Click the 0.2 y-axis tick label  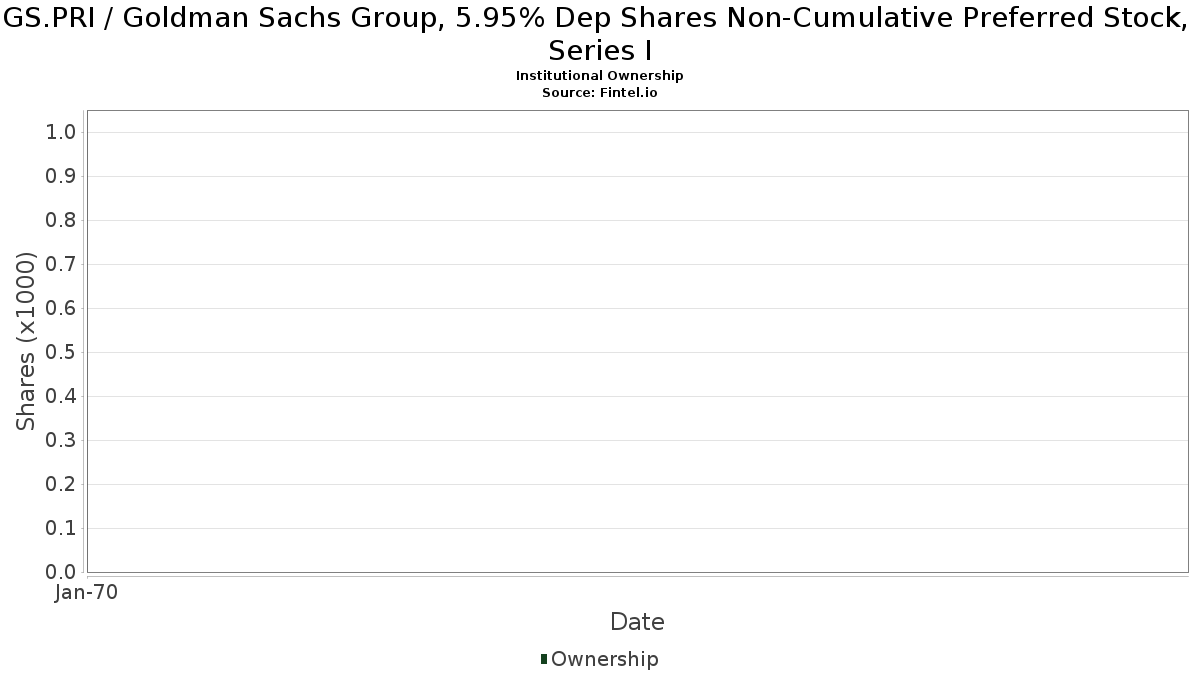[x=62, y=485]
